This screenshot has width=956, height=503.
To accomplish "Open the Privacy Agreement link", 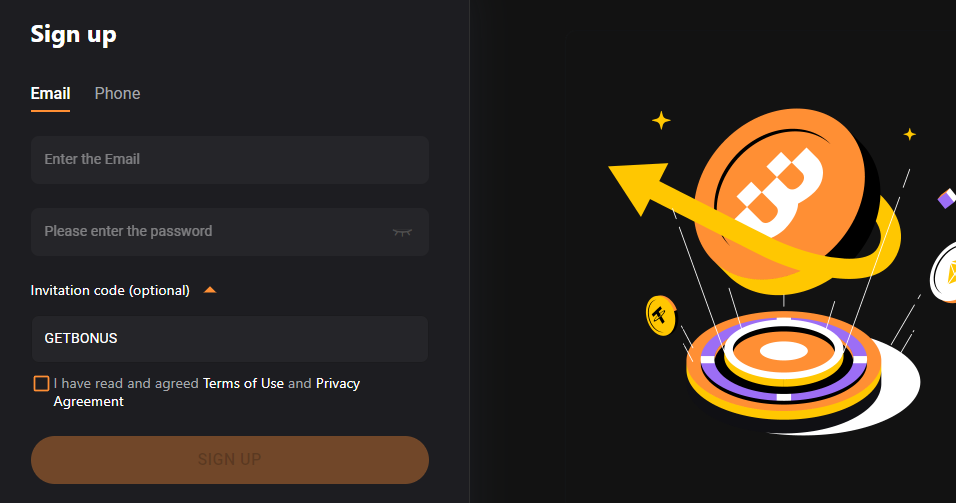I will 207,392.
